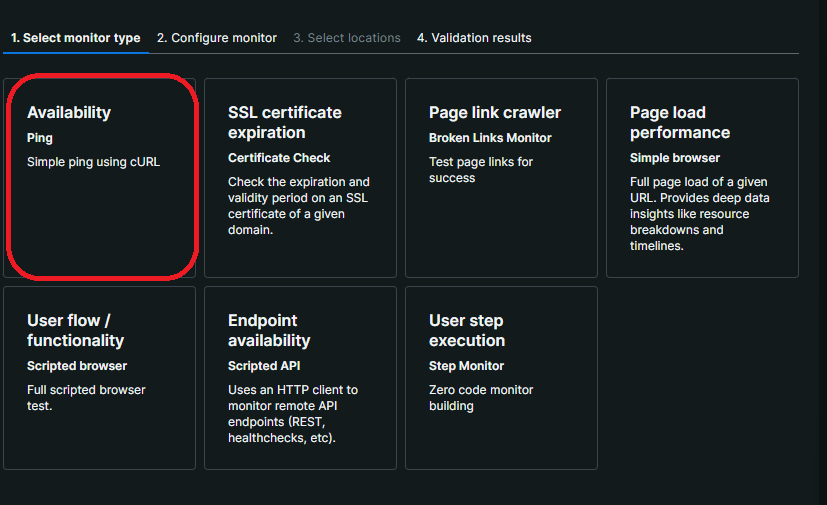The image size is (827, 505).
Task: Switch to the Select monitor type tab
Action: click(76, 38)
